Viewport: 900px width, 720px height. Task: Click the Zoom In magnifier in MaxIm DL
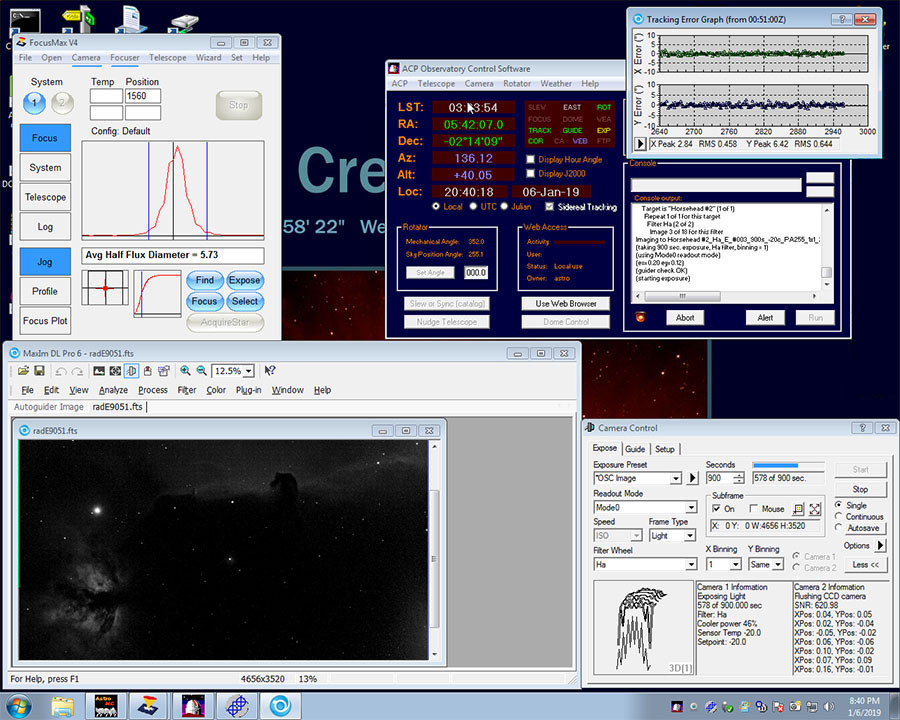click(185, 371)
